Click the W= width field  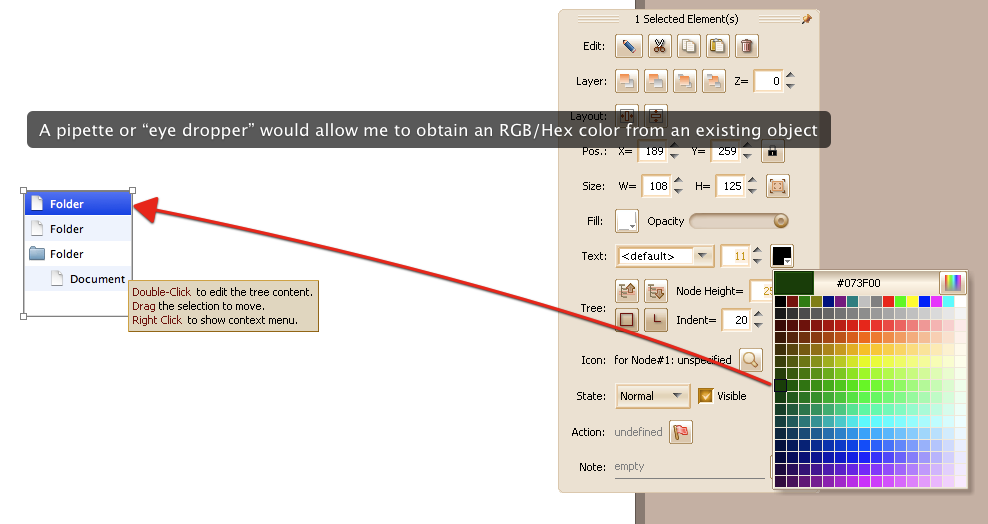coord(657,186)
